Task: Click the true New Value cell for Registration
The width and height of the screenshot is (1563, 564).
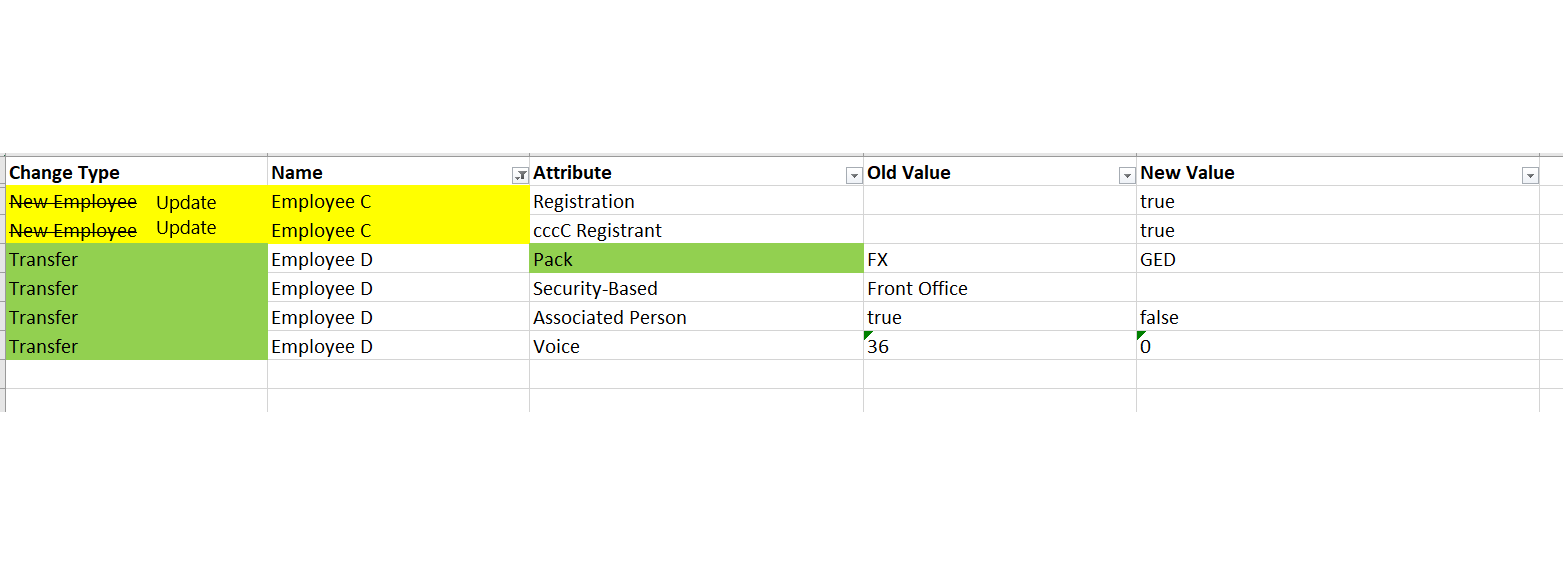Action: (1336, 201)
